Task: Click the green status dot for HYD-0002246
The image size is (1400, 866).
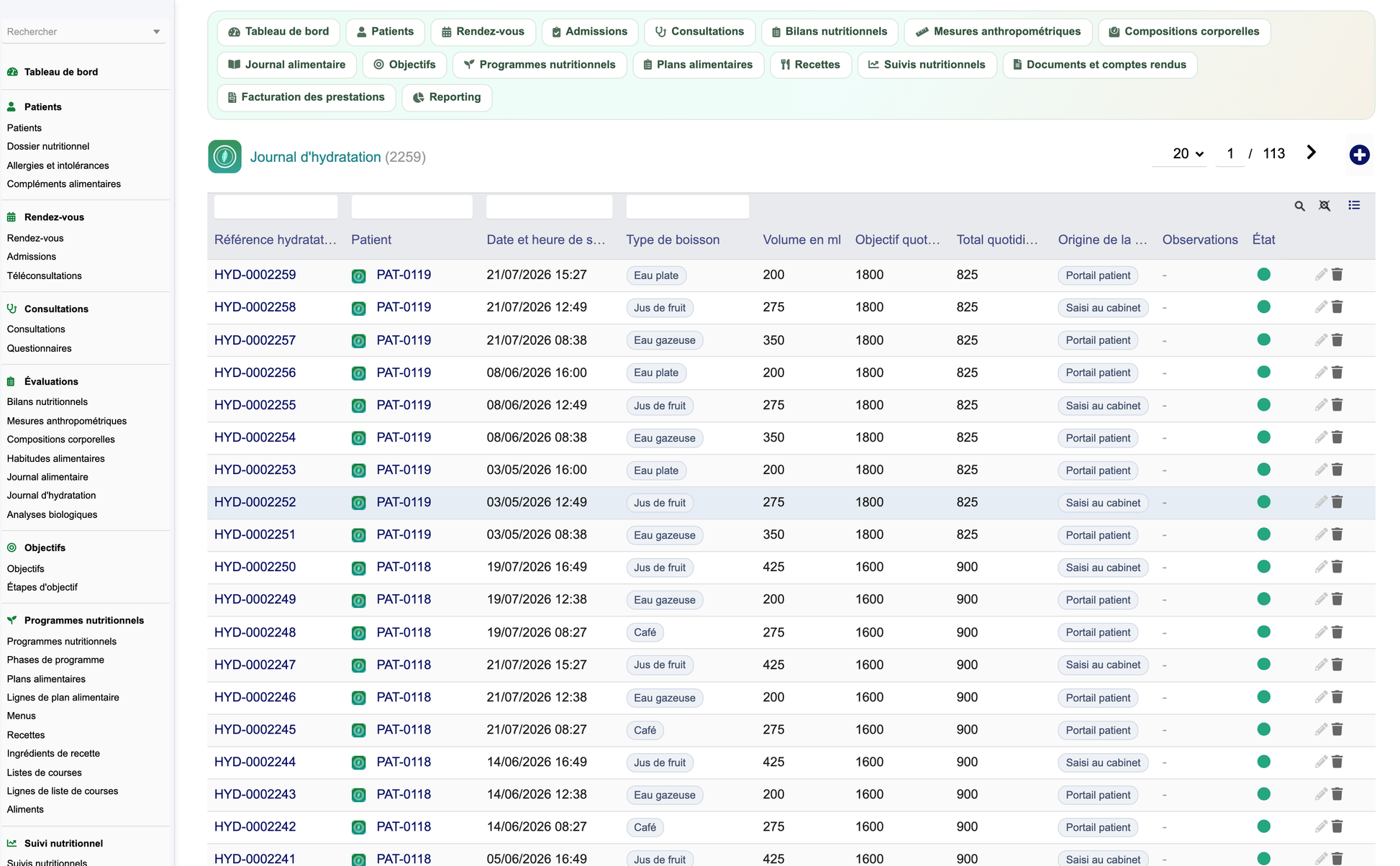Action: click(x=1263, y=697)
